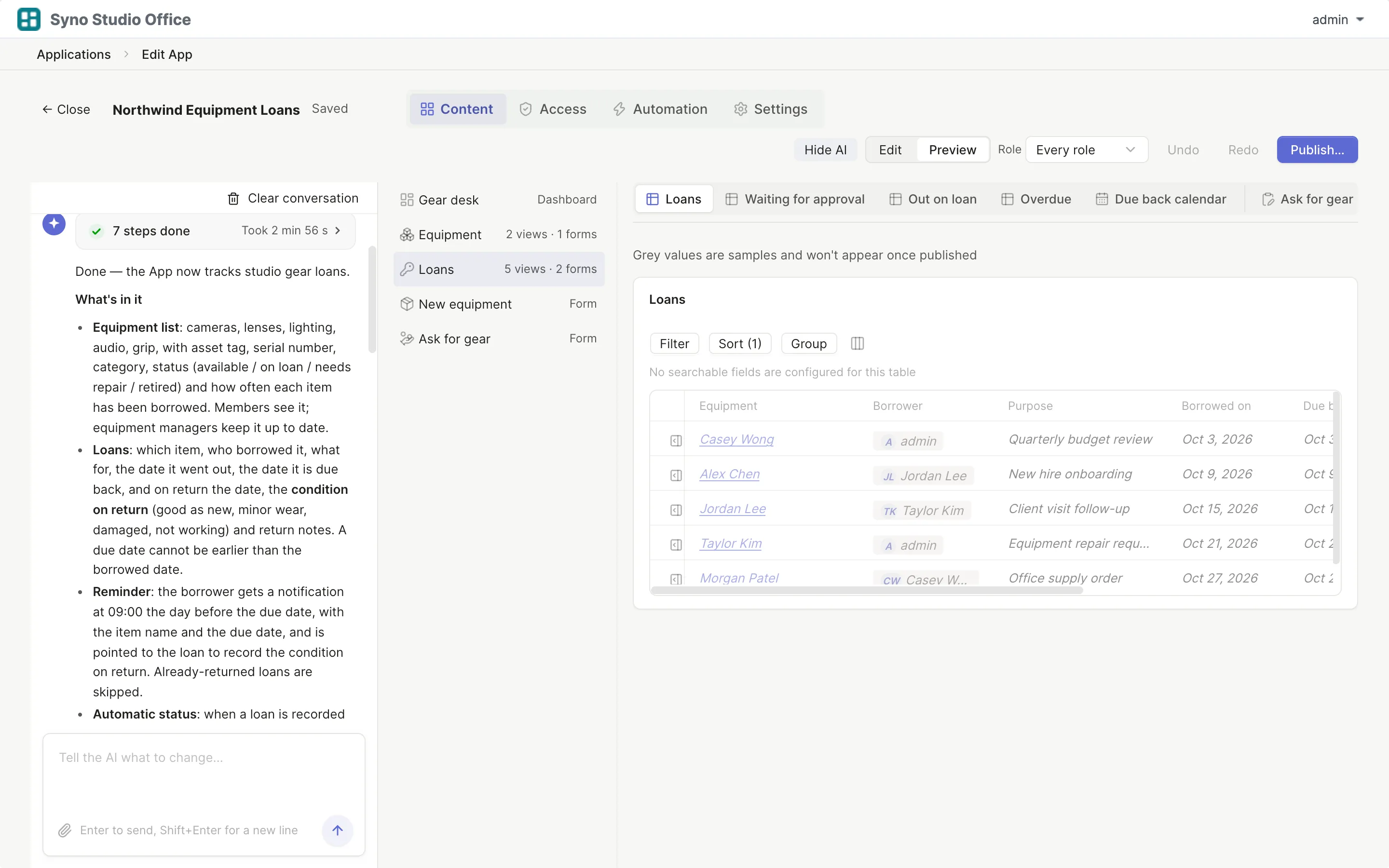1389x868 pixels.
Task: Open the Waiting for approval view tab
Action: pos(795,199)
